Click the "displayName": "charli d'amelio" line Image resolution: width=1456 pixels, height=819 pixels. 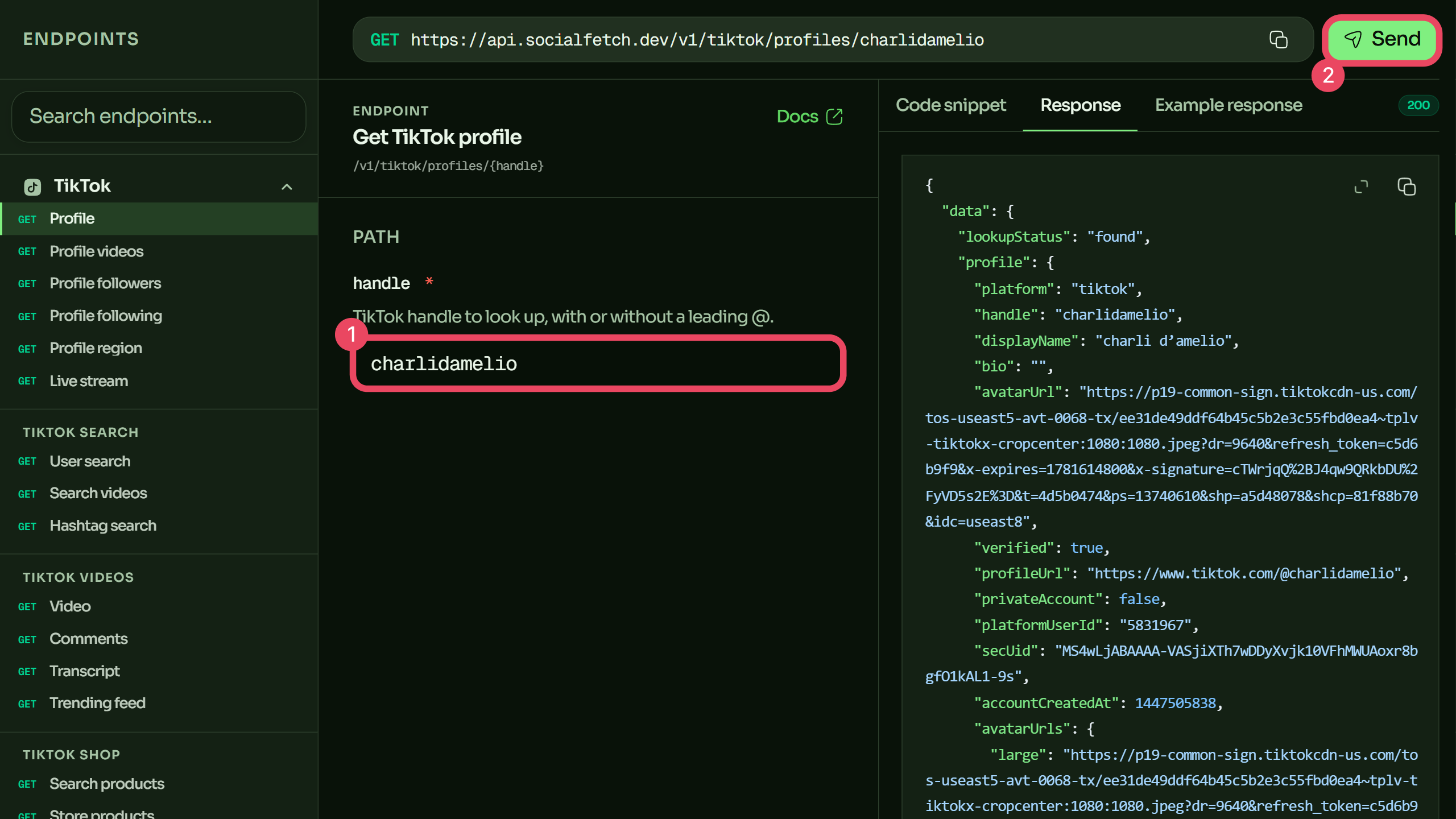(x=1106, y=341)
